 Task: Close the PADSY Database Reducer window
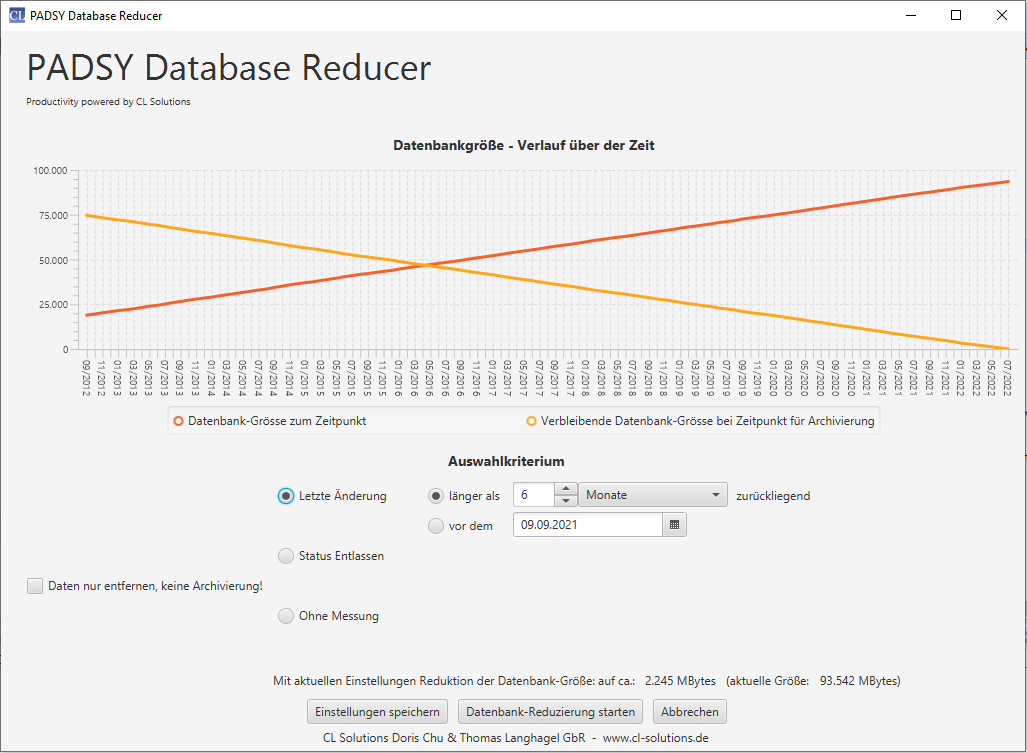pyautogui.click(x=1002, y=15)
